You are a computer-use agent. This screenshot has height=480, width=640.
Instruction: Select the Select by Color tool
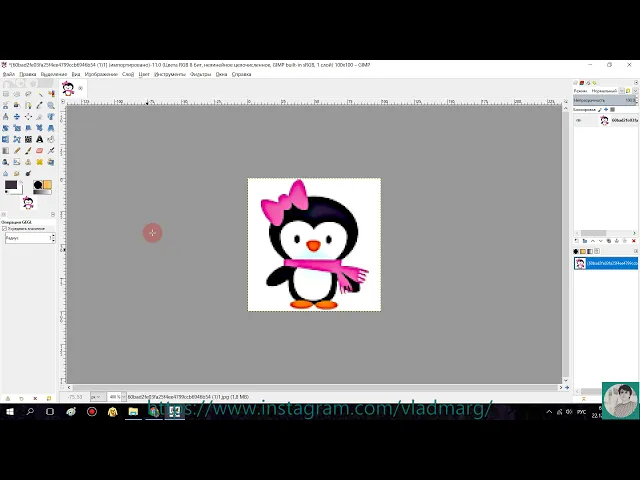coord(51,94)
